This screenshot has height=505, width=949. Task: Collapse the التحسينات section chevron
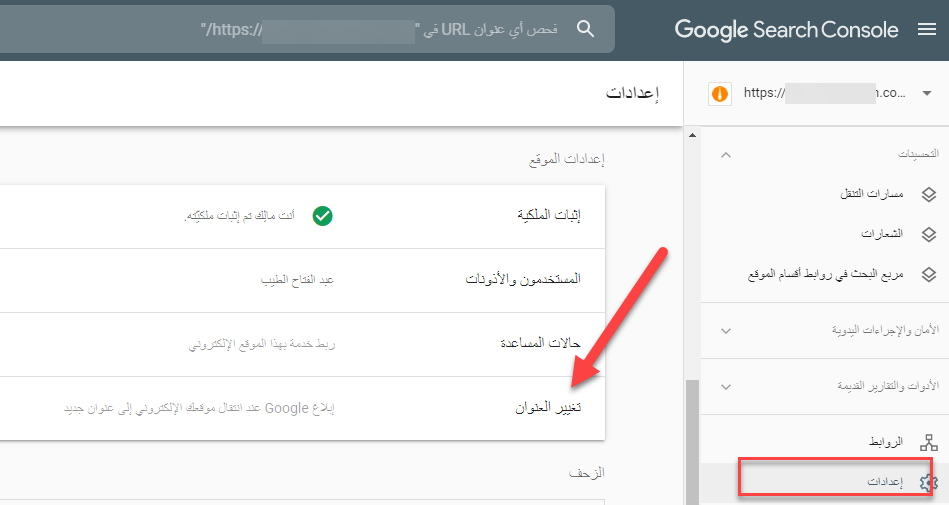[726, 155]
